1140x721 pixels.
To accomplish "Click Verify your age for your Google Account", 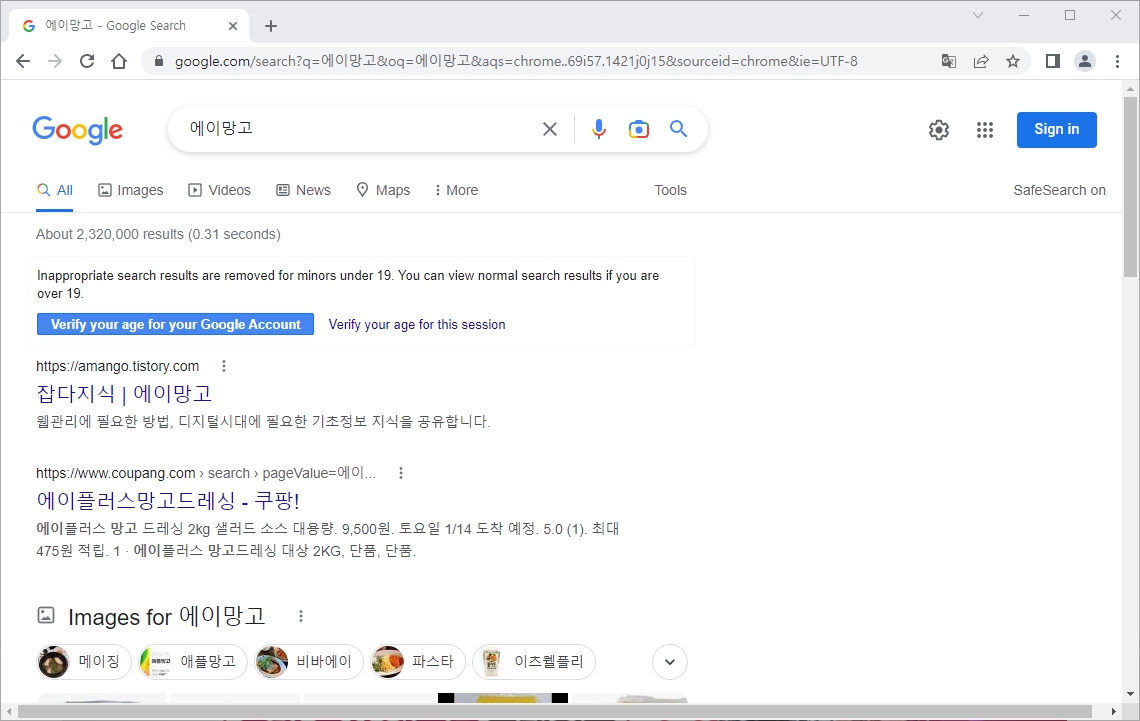I will pyautogui.click(x=175, y=324).
